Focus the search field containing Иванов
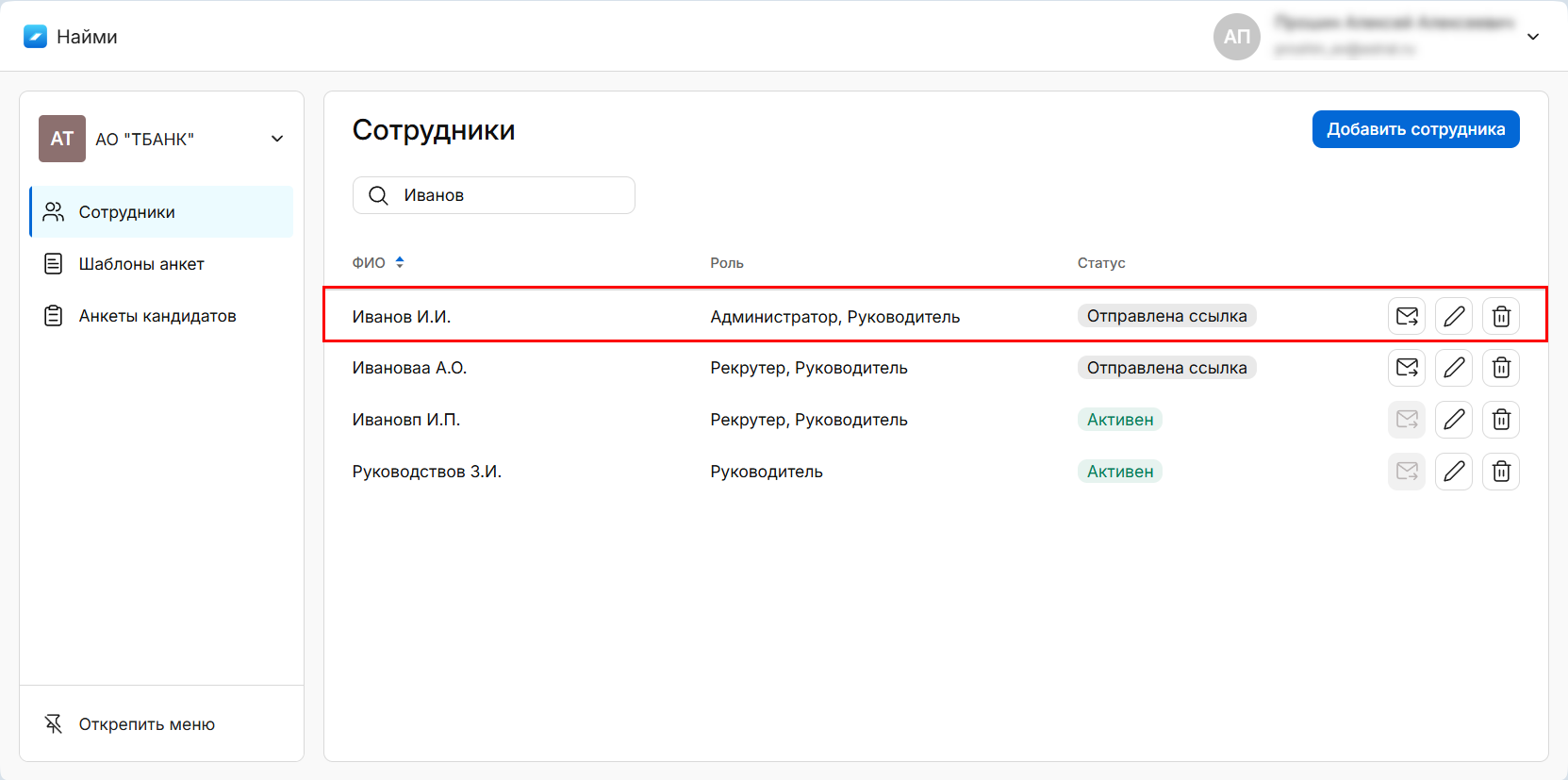This screenshot has width=1568, height=780. click(509, 195)
